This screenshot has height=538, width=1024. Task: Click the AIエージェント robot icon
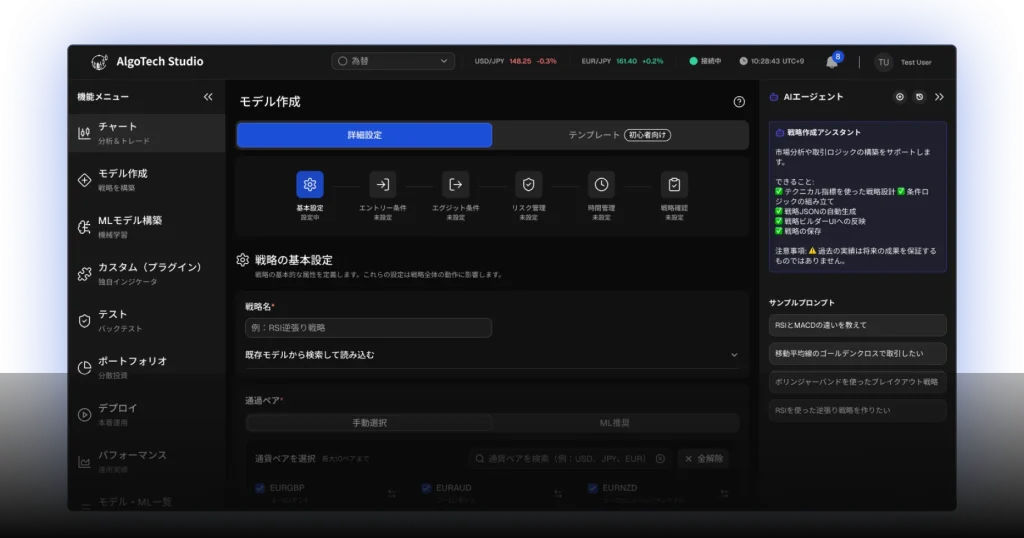[x=774, y=97]
